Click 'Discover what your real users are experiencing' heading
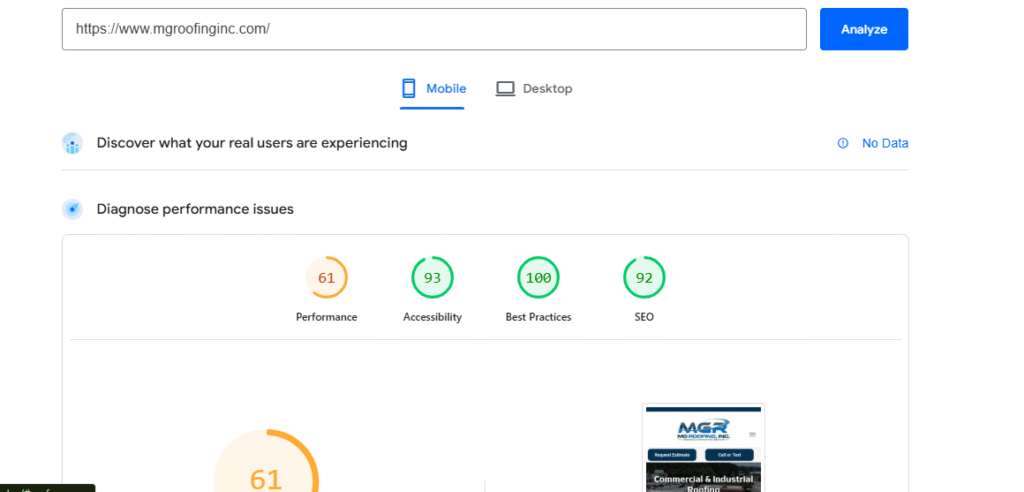Image resolution: width=1024 pixels, height=492 pixels. tap(252, 143)
